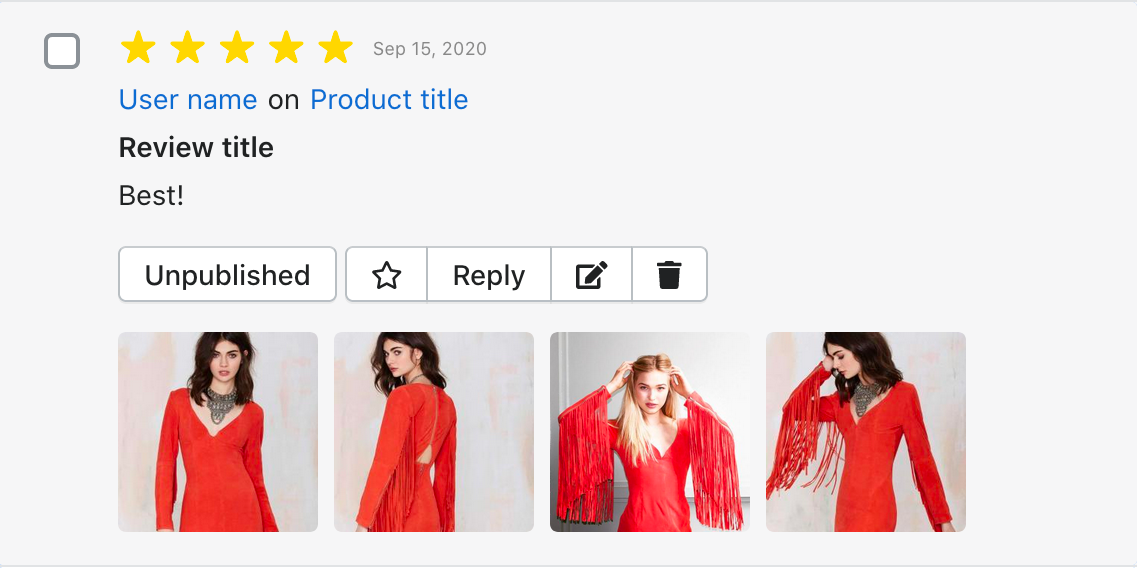Image resolution: width=1142 pixels, height=568 pixels.
Task: Select the review checkbox
Action: tap(62, 51)
